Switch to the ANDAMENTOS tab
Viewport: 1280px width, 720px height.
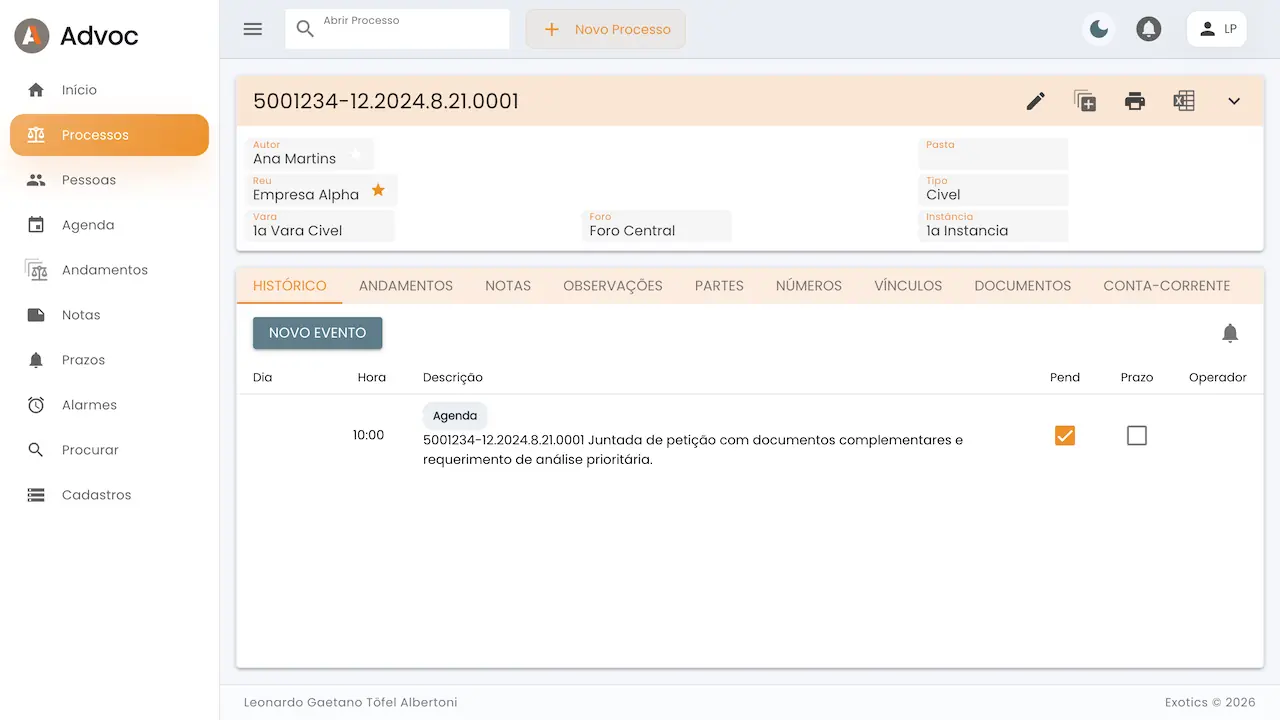406,286
